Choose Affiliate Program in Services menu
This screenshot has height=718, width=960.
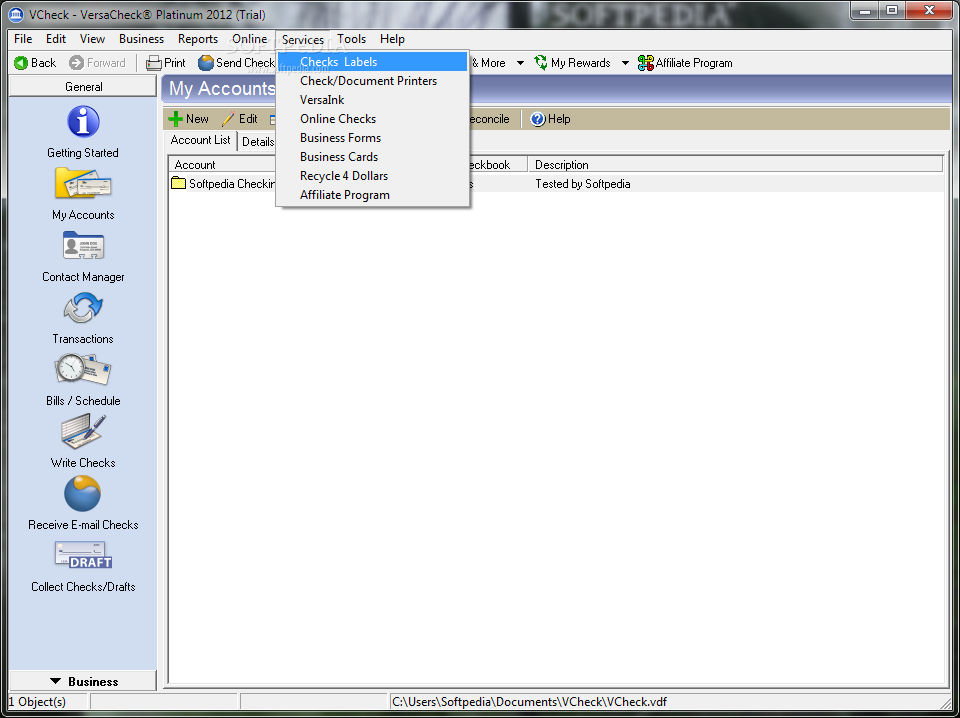click(373, 195)
